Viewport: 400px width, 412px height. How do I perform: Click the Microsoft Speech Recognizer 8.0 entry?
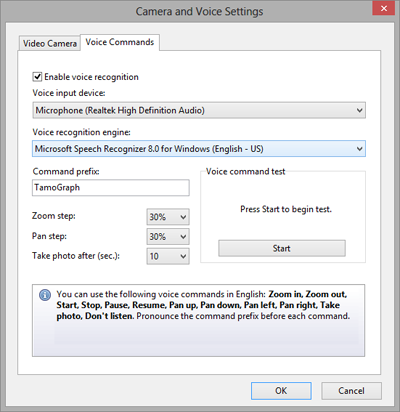coord(149,149)
